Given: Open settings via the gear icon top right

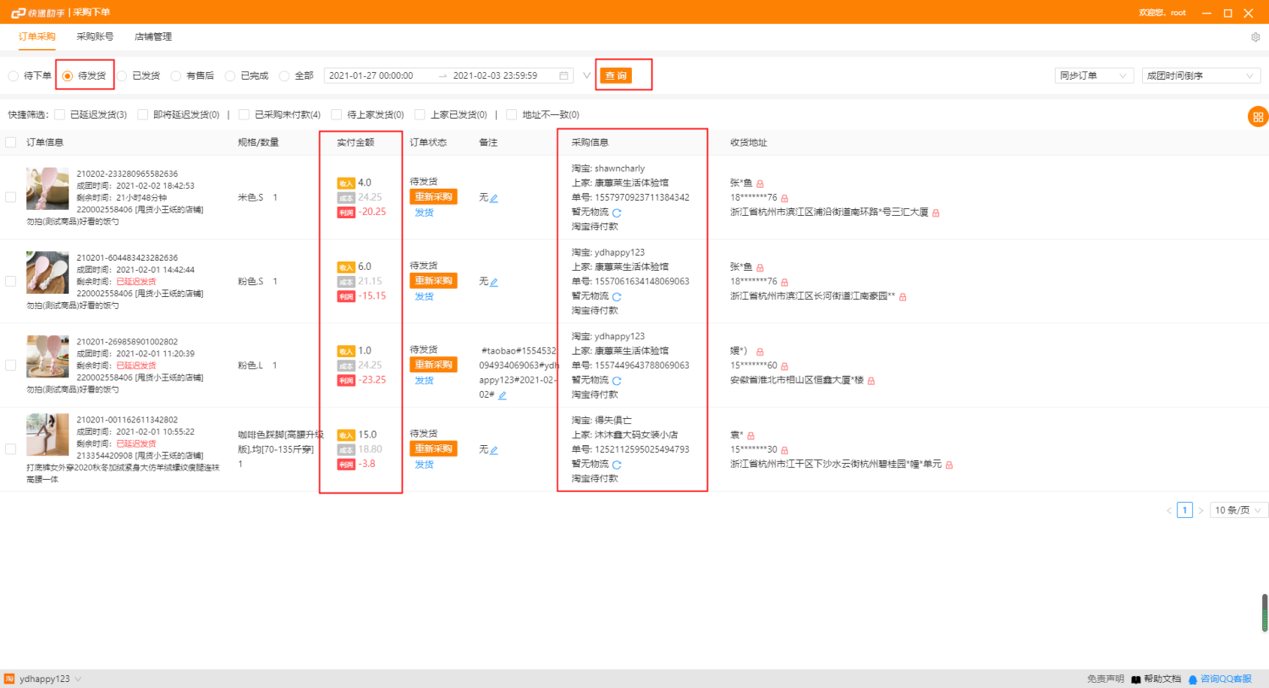Looking at the screenshot, I should (x=1257, y=35).
